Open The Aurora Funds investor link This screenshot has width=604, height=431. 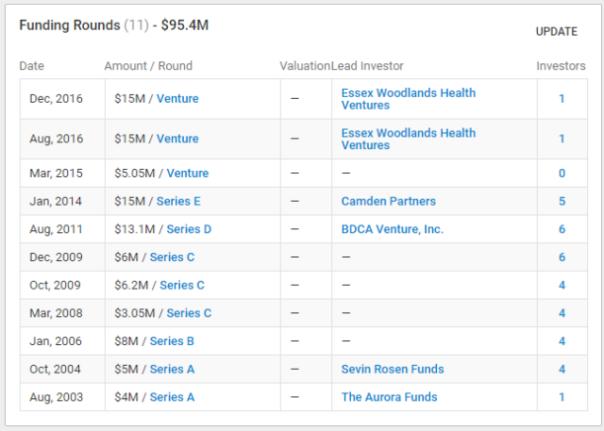coord(389,397)
